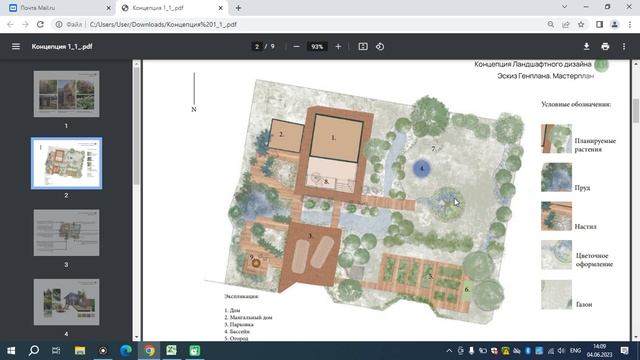
Task: Click the Chrome icon on the taskbar
Action: [149, 351]
